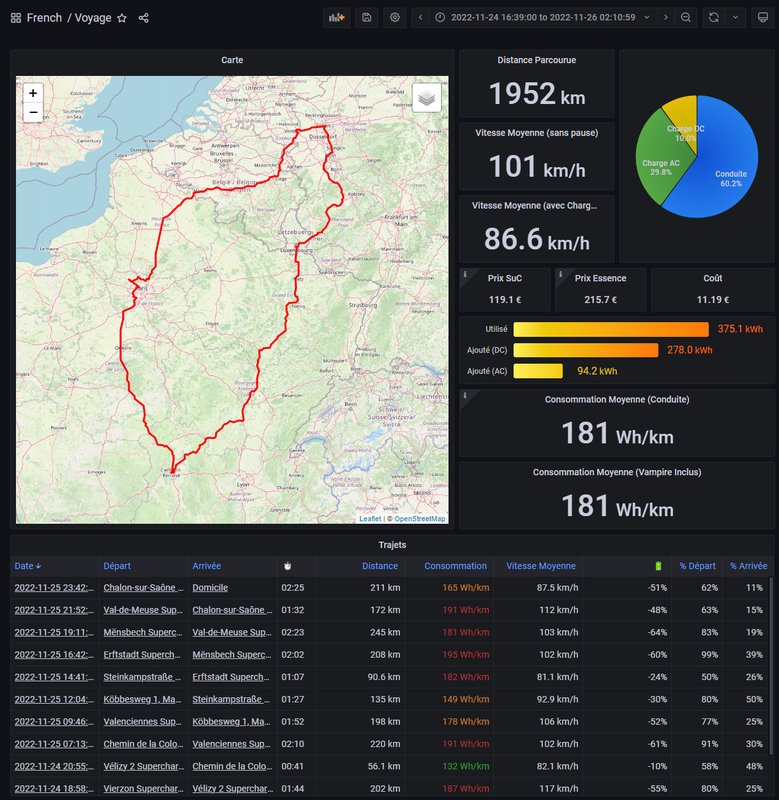Open the Carte panel title menu
779x800 pixels.
pyautogui.click(x=232, y=60)
